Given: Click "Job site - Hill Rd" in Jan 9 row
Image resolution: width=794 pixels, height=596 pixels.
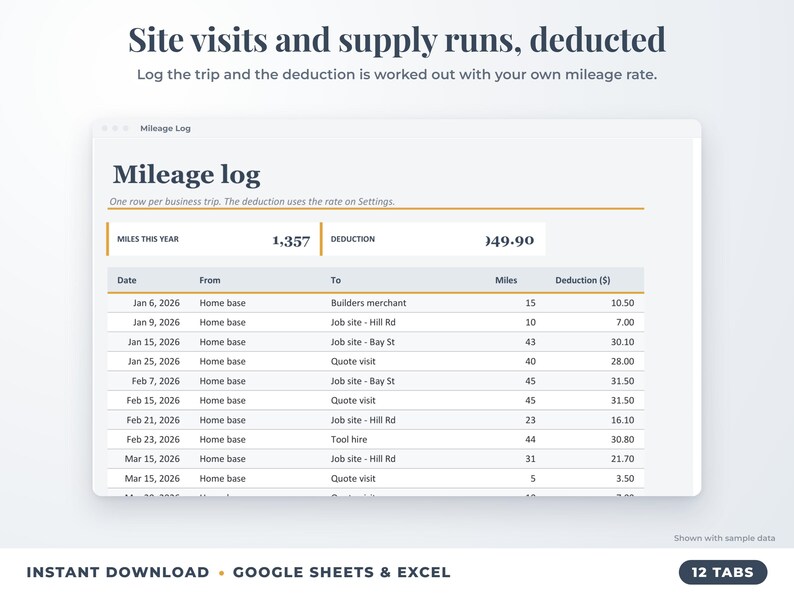Looking at the screenshot, I should [x=363, y=322].
